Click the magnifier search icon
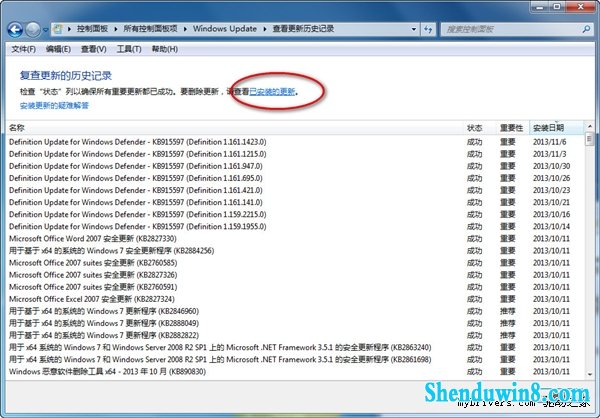The width and height of the screenshot is (600, 418). coord(586,29)
